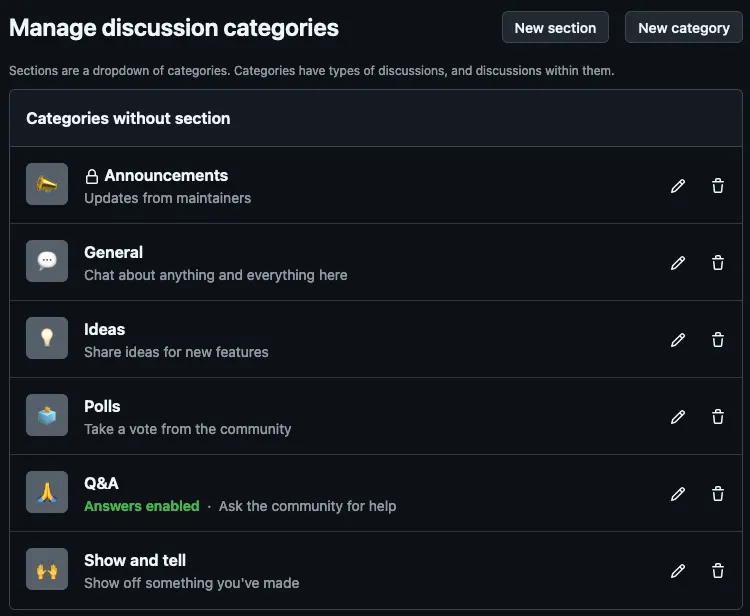Click the Announcements megaphone emoji

point(47,184)
